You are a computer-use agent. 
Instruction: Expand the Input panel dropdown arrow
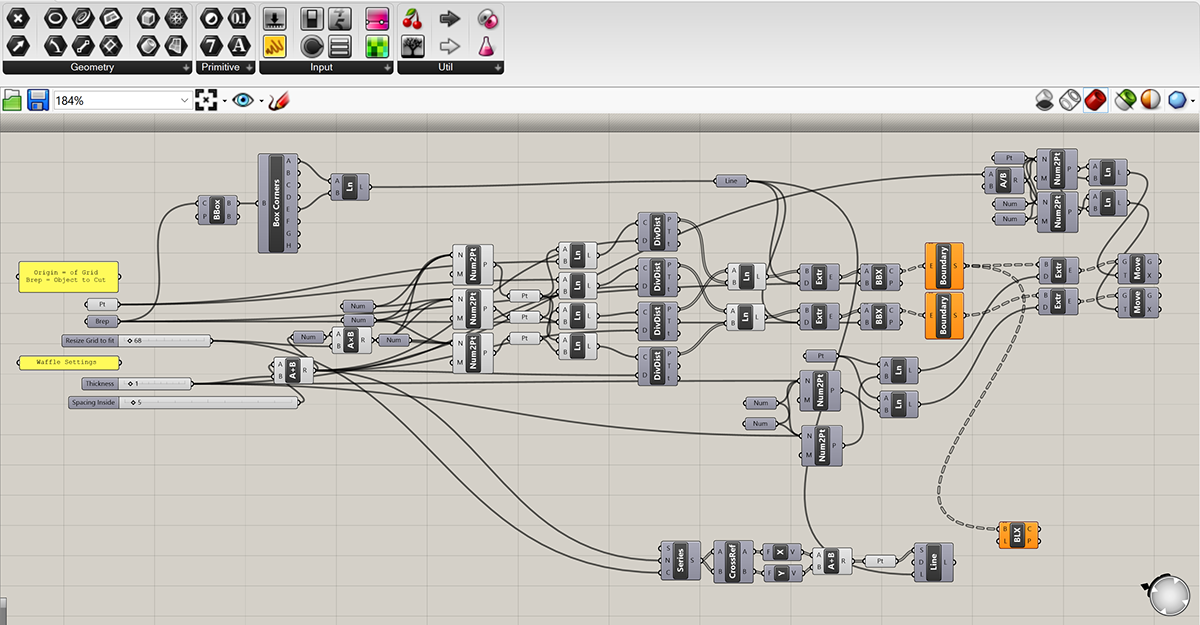tap(387, 68)
